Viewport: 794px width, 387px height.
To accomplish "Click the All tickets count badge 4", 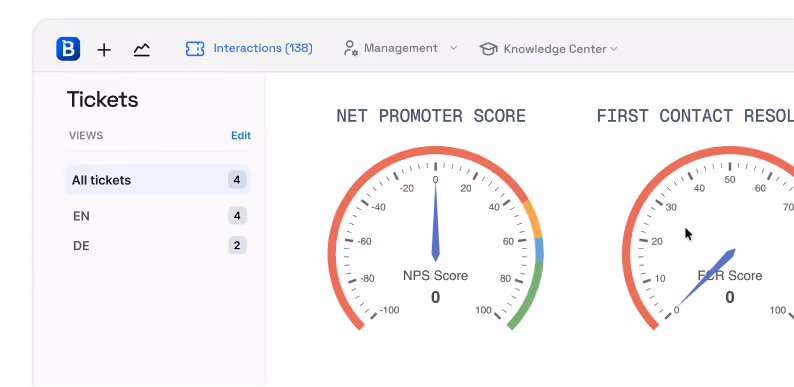I will [237, 180].
